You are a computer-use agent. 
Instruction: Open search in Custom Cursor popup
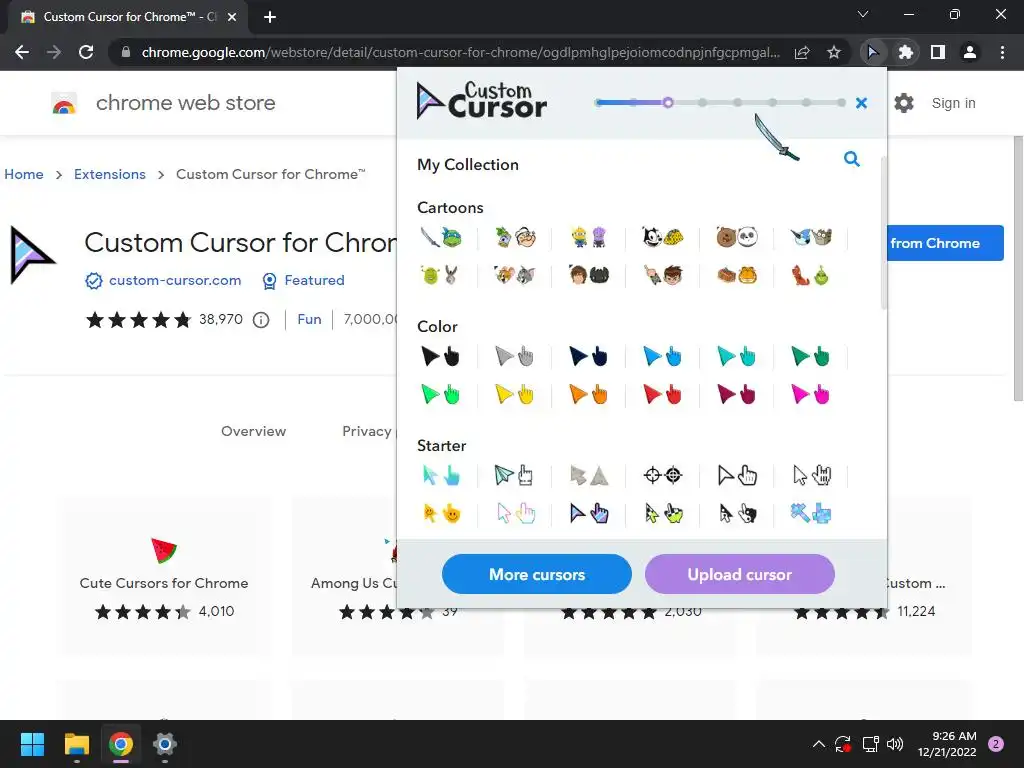coord(852,159)
